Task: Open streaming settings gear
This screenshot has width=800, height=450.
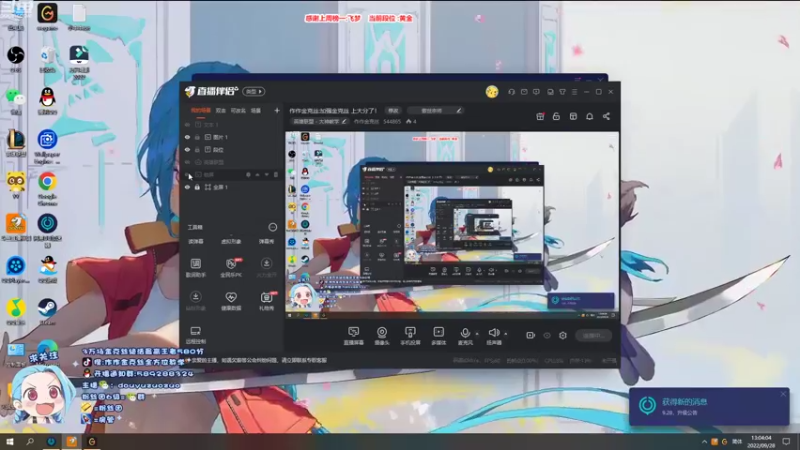Action: point(563,335)
